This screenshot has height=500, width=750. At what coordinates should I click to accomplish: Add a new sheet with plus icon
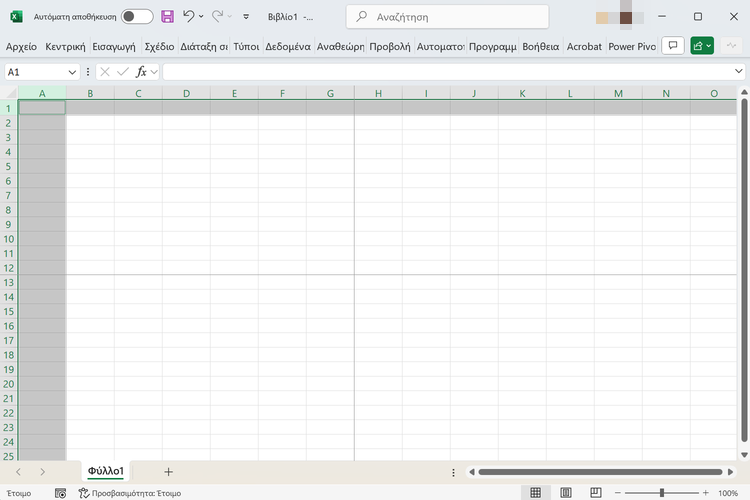coord(168,472)
